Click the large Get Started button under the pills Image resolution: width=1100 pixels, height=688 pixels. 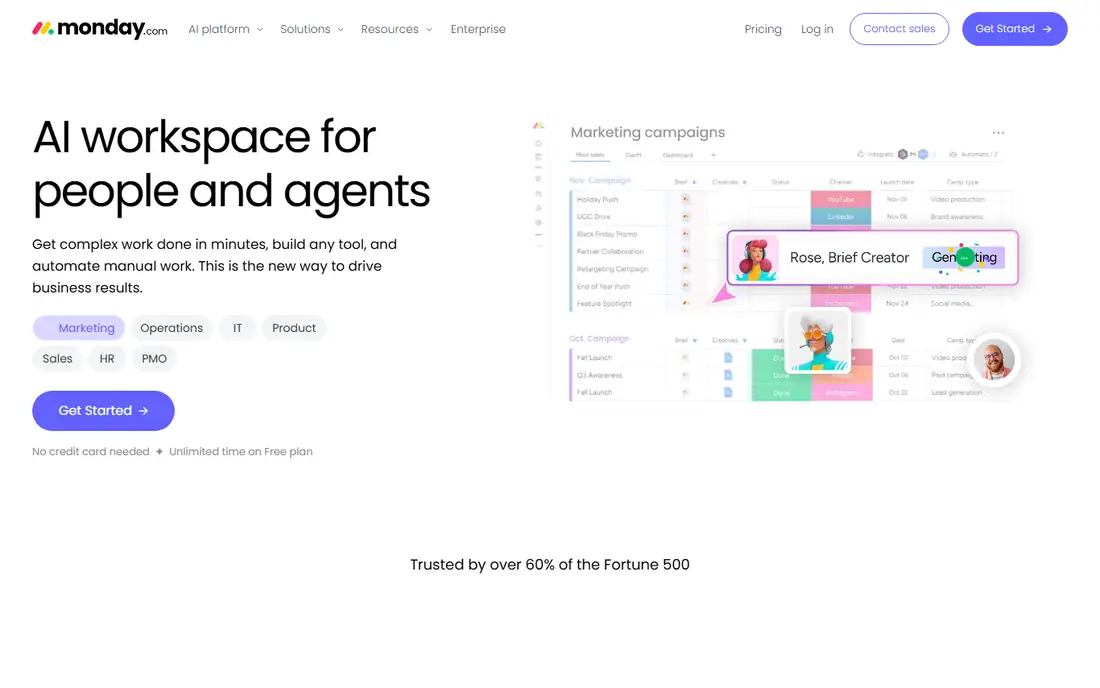point(103,410)
